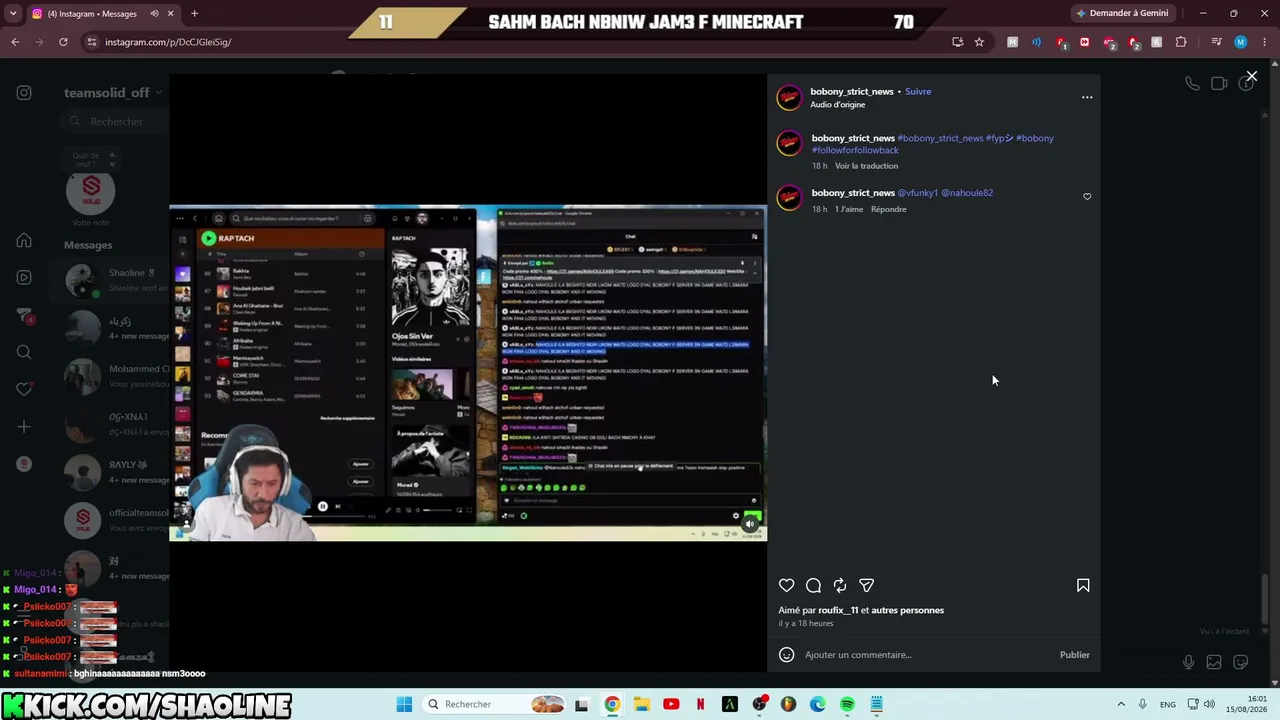1280x720 pixels.
Task: Close the post overlay with the X
Action: [x=1251, y=76]
